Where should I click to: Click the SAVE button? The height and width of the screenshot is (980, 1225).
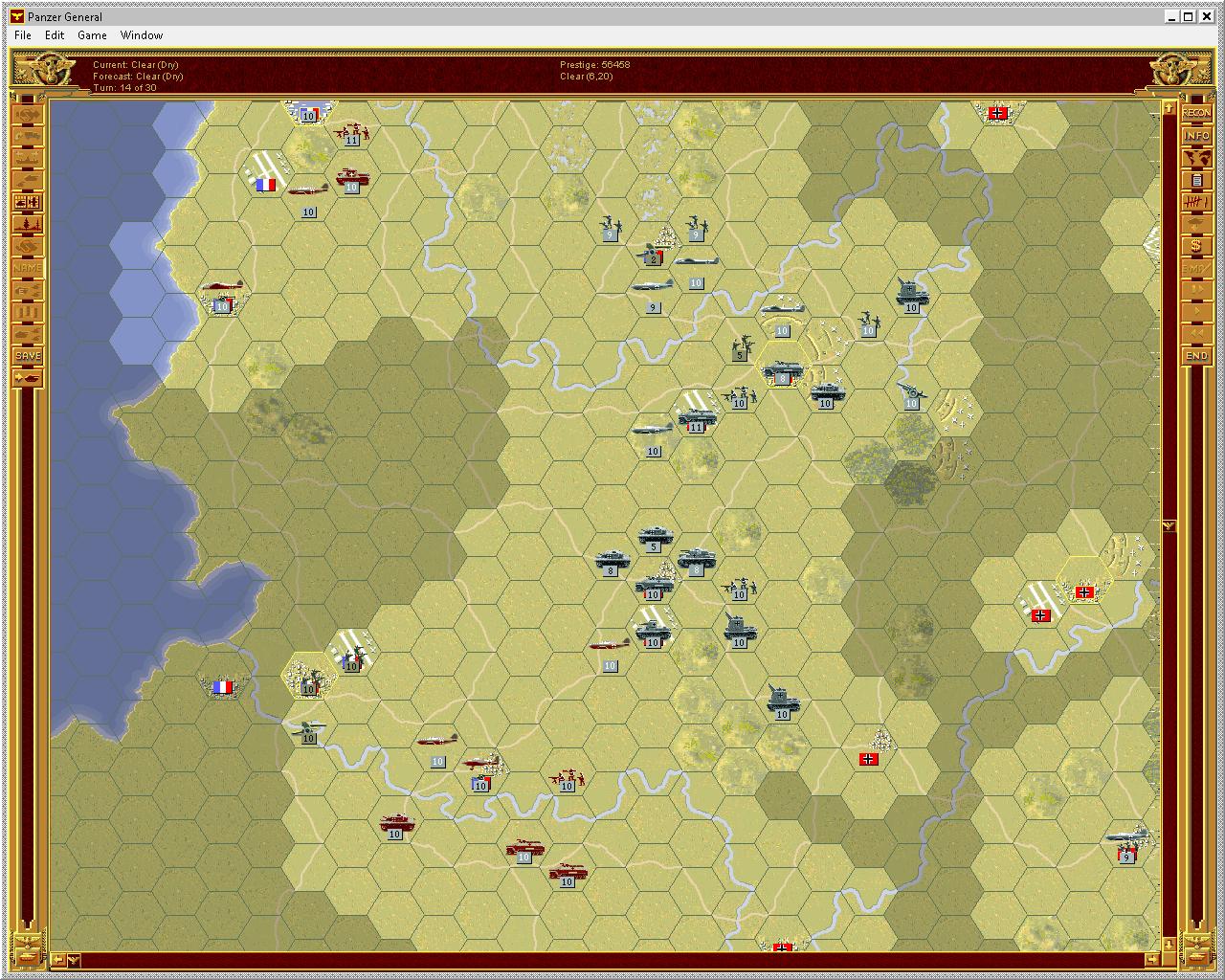coord(28,356)
